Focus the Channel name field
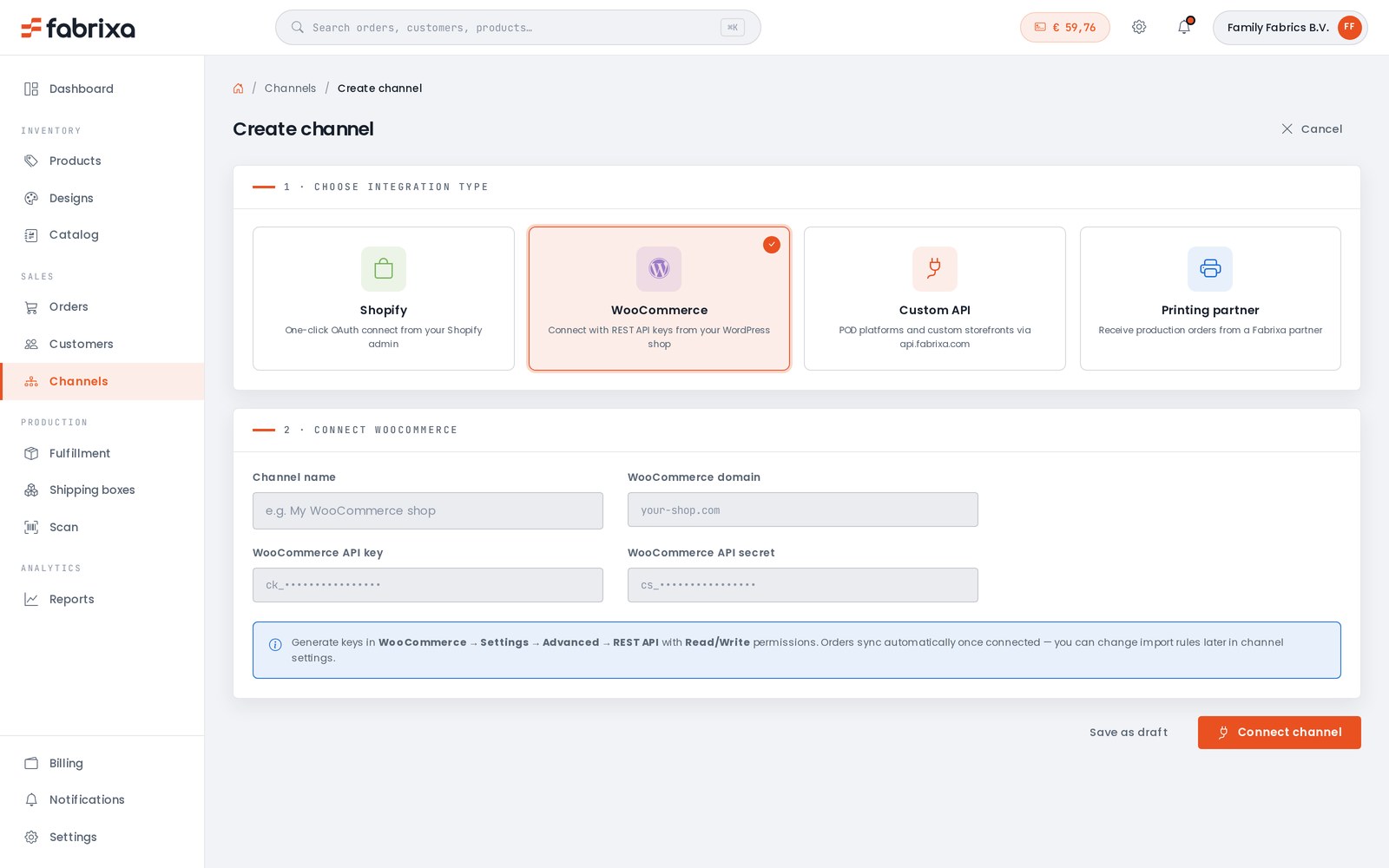Screen dimensions: 1389x868 pos(428,510)
